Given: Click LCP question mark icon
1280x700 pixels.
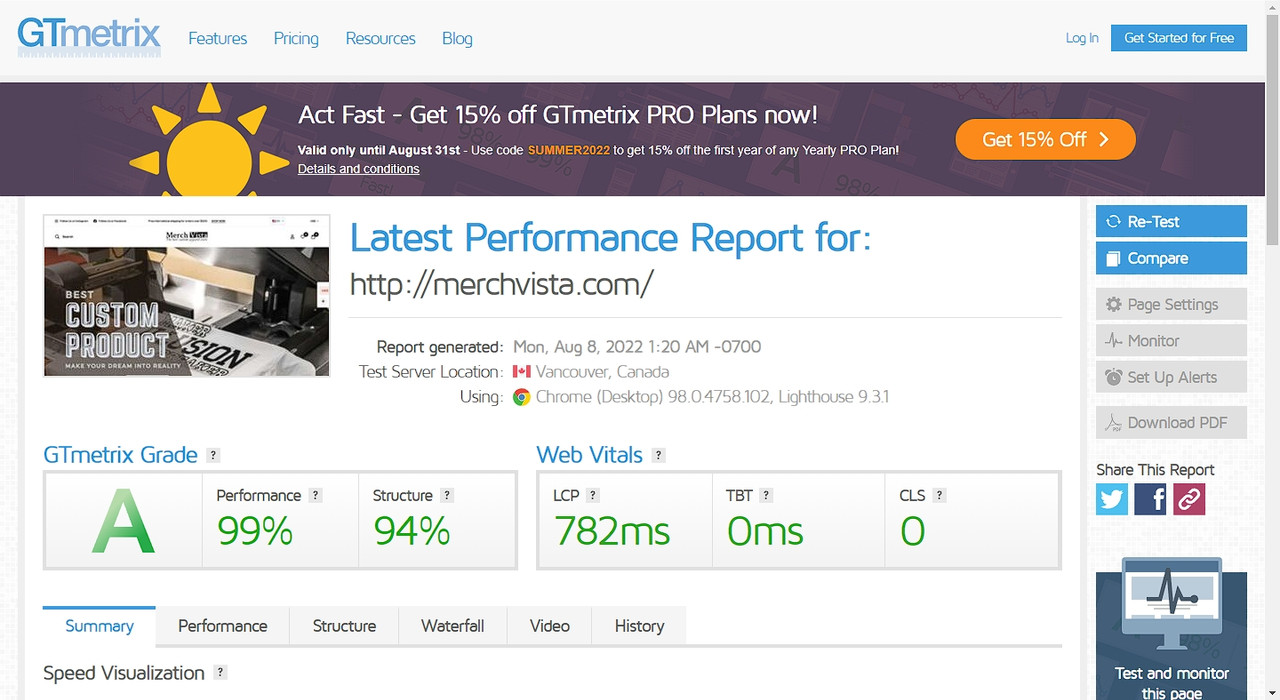Looking at the screenshot, I should point(593,495).
